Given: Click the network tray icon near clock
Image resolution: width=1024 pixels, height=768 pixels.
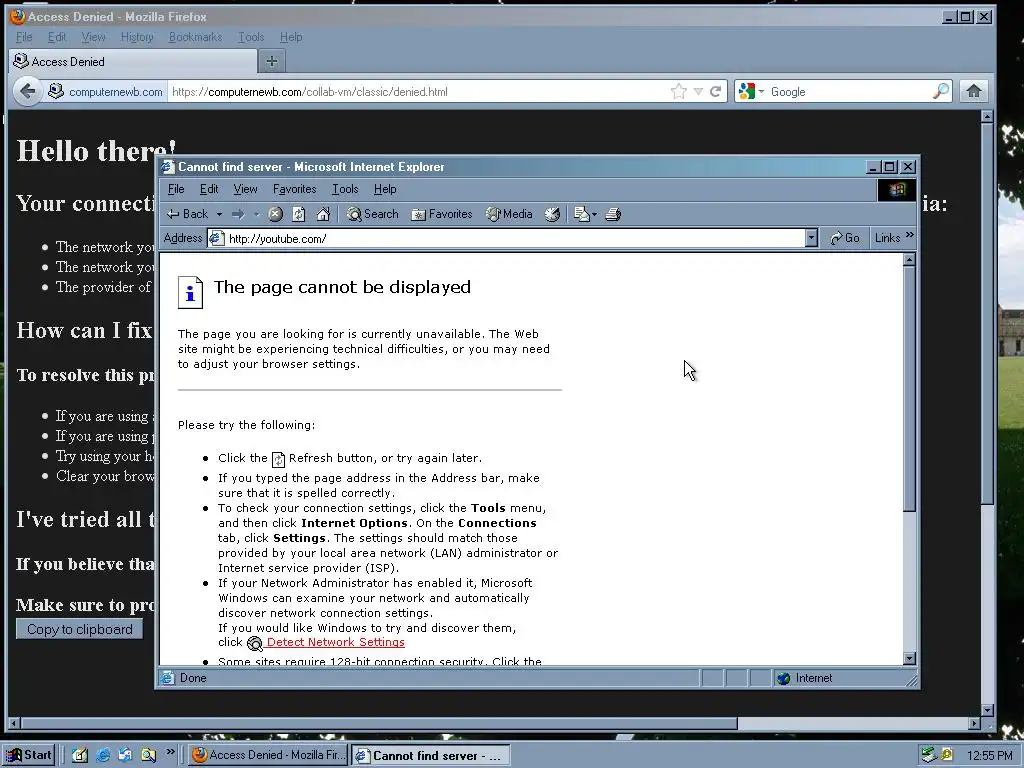Looking at the screenshot, I should click(929, 756).
